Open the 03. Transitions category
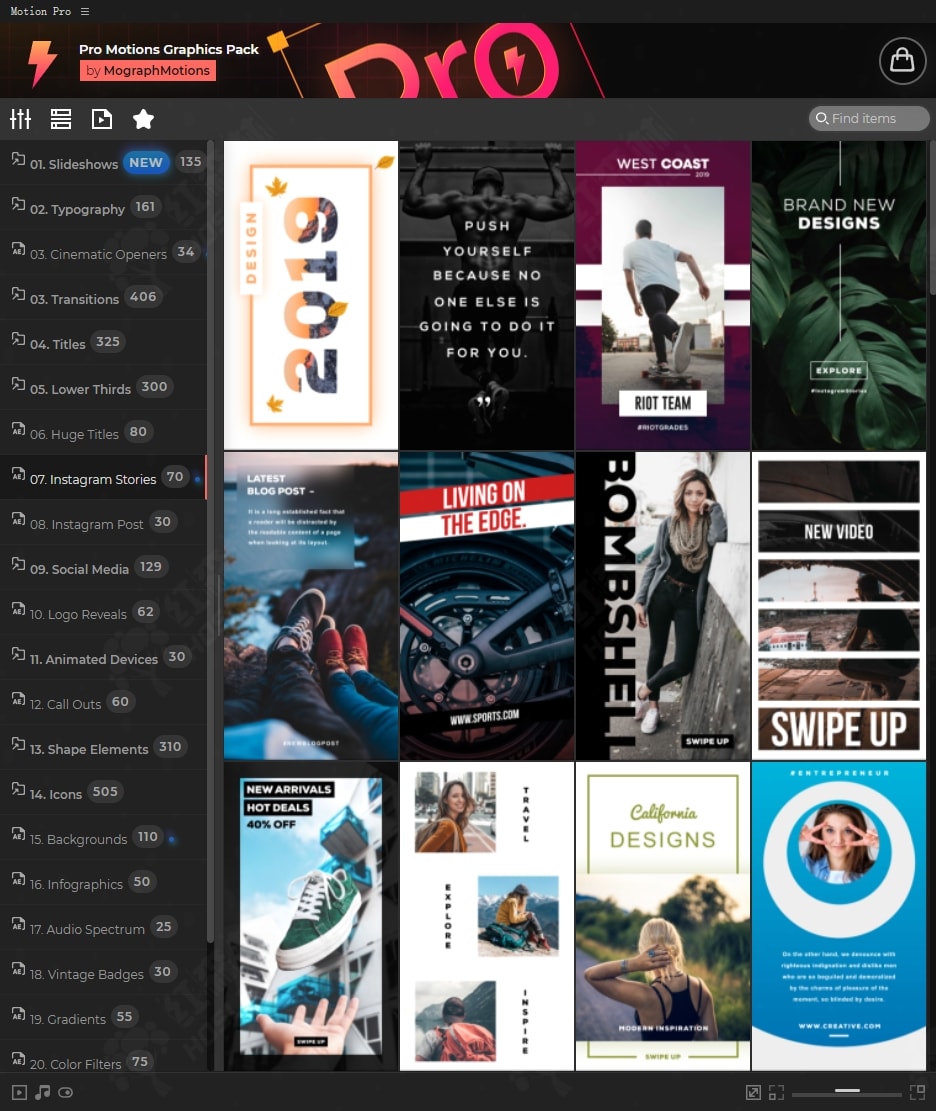The image size is (936, 1111). coord(103,298)
